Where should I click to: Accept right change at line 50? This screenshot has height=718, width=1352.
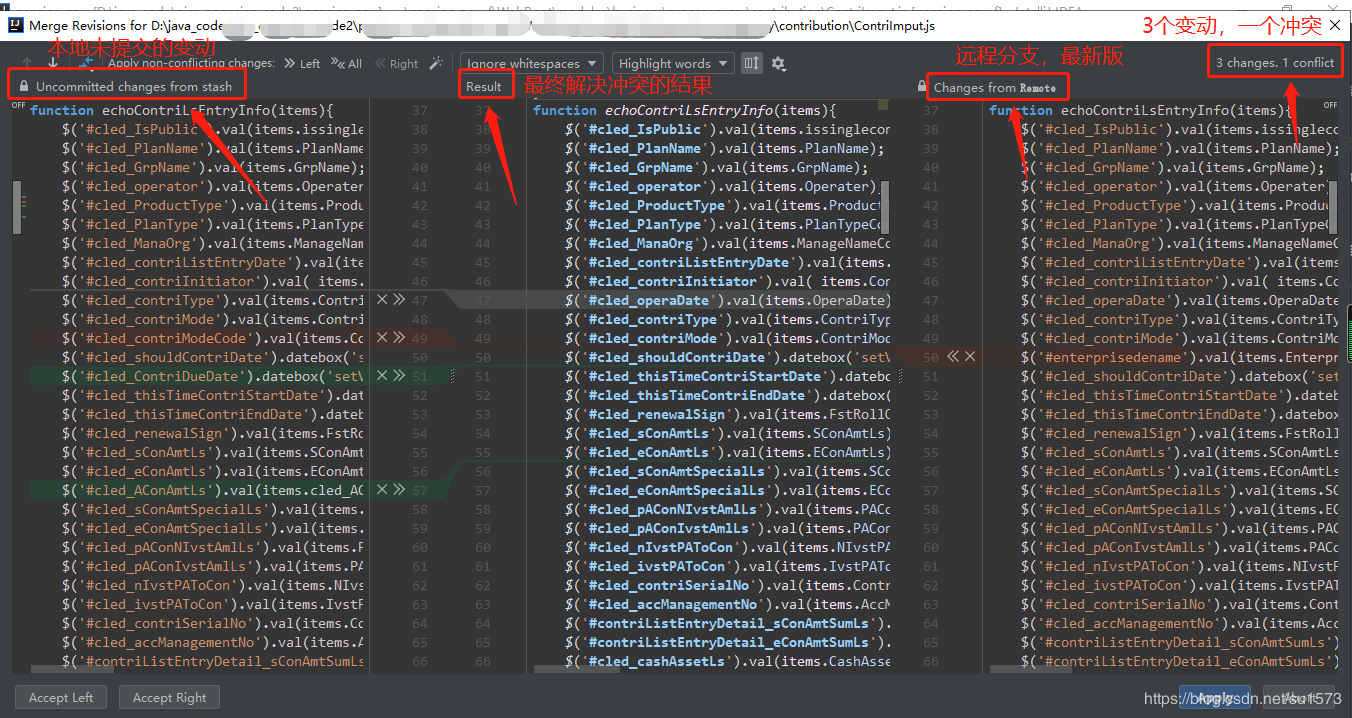pos(953,357)
